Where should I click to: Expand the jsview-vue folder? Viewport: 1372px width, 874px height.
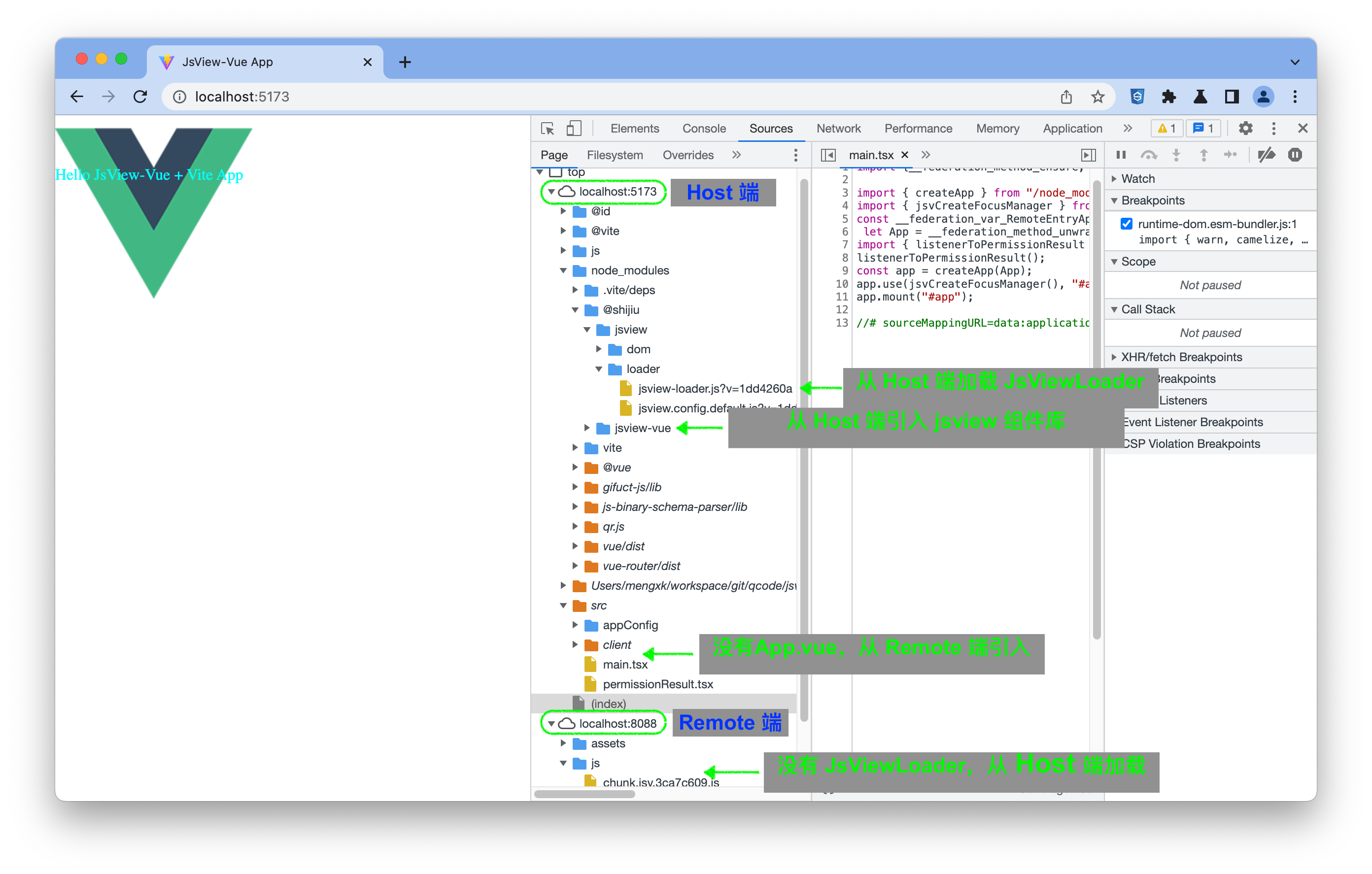(587, 428)
